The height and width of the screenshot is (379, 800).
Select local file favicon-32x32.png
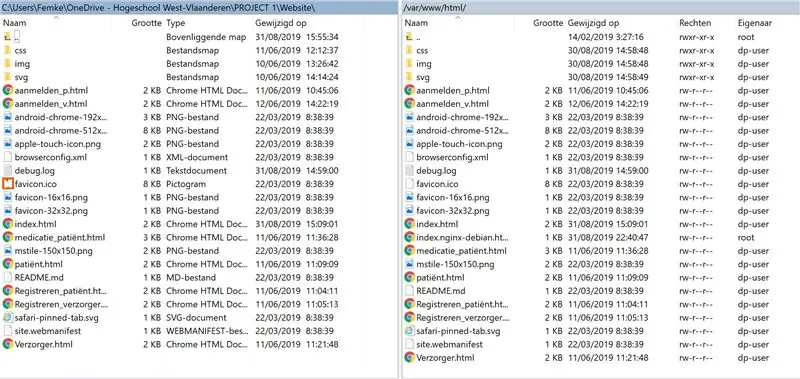click(x=52, y=211)
